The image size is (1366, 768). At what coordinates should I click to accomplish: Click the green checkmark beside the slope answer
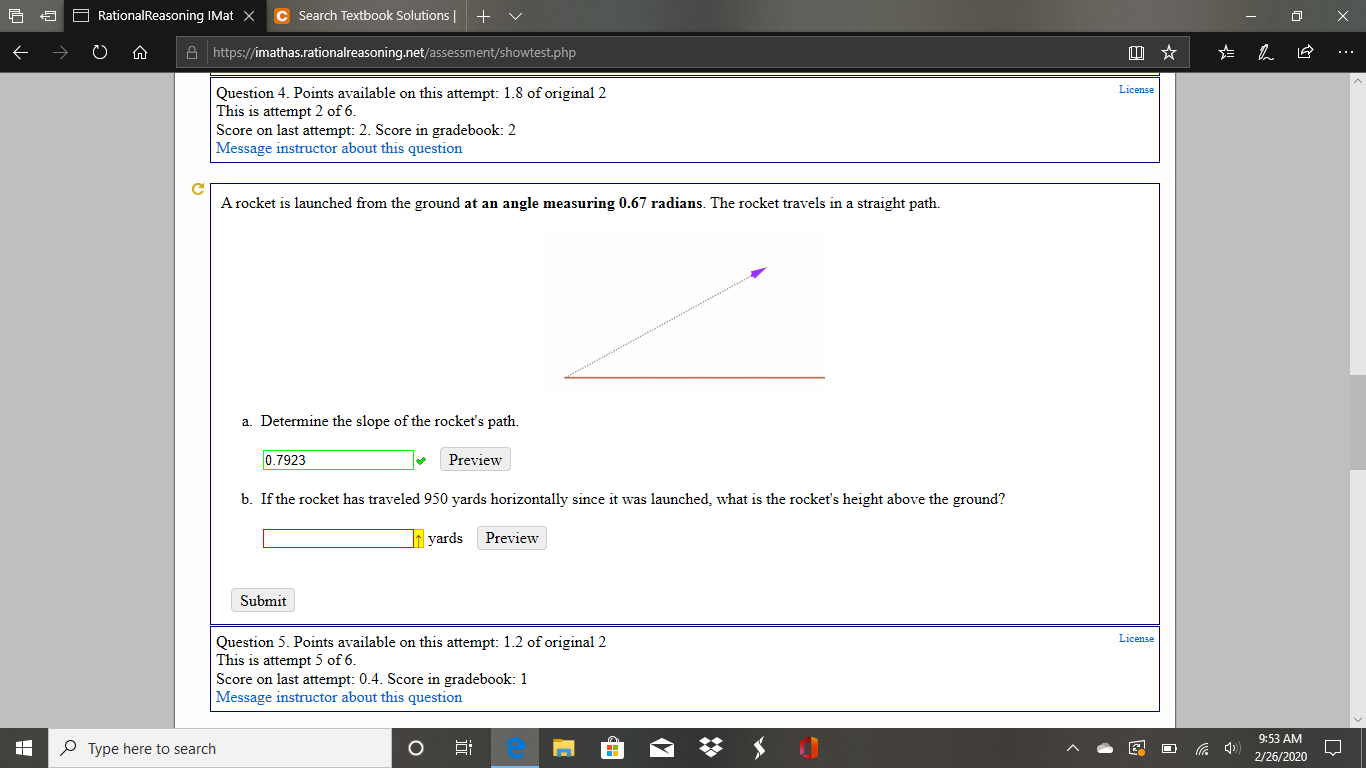(423, 460)
